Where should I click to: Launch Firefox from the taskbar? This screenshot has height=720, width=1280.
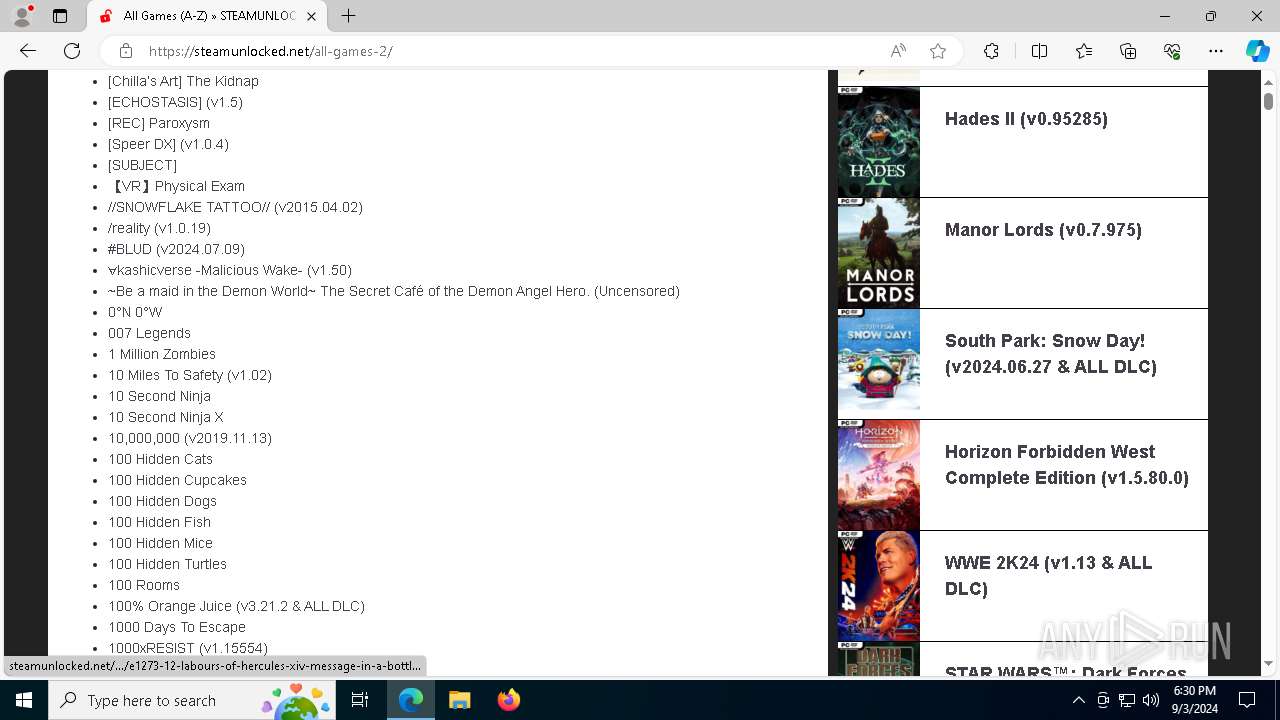(x=509, y=700)
